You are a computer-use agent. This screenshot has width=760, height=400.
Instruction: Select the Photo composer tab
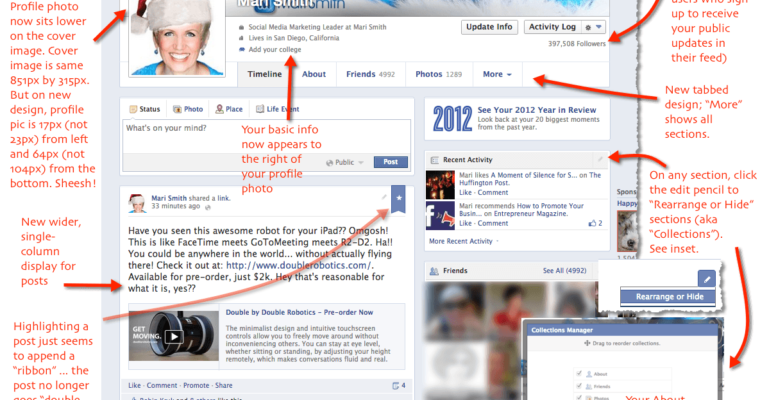point(188,109)
